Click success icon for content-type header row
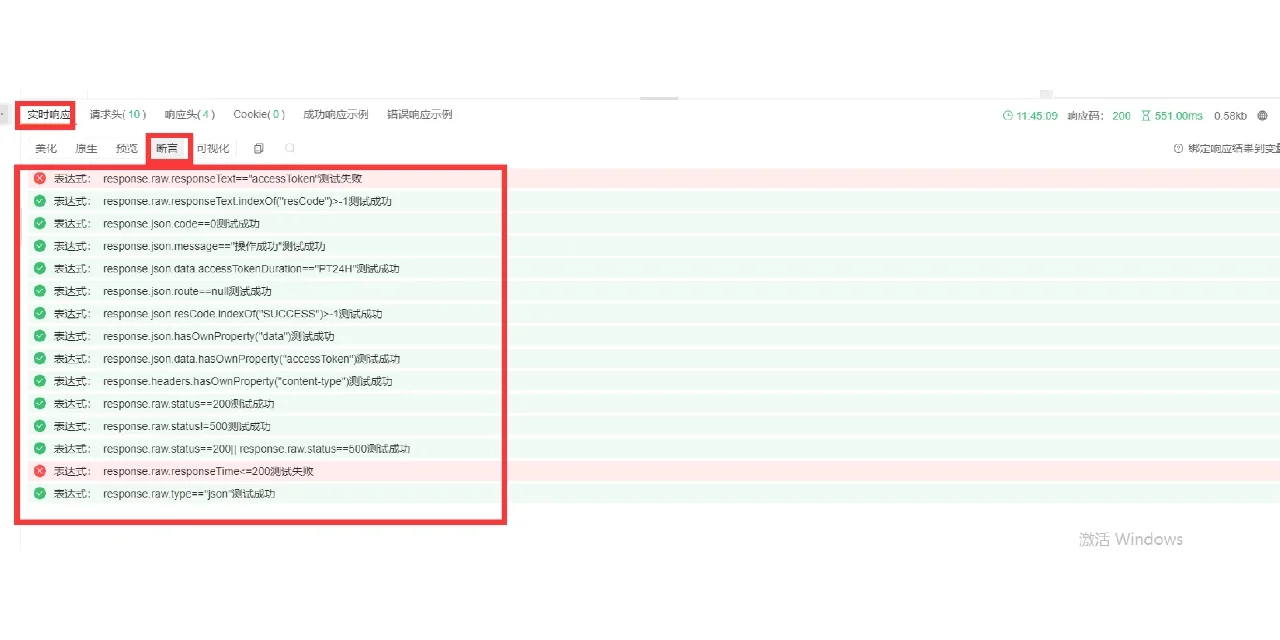1280x640 pixels. [x=40, y=381]
